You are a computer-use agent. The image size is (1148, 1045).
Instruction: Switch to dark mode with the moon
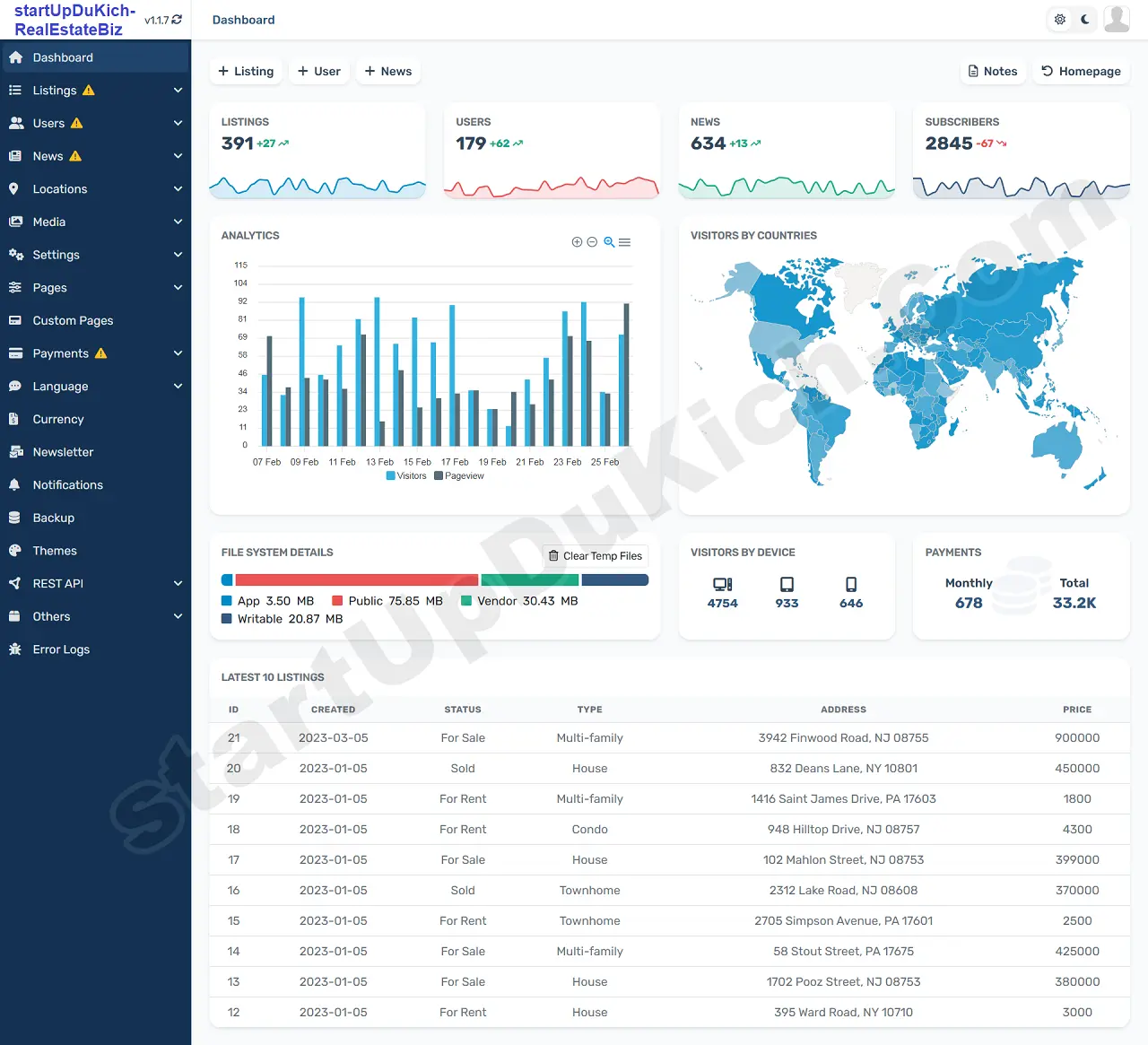click(1085, 19)
